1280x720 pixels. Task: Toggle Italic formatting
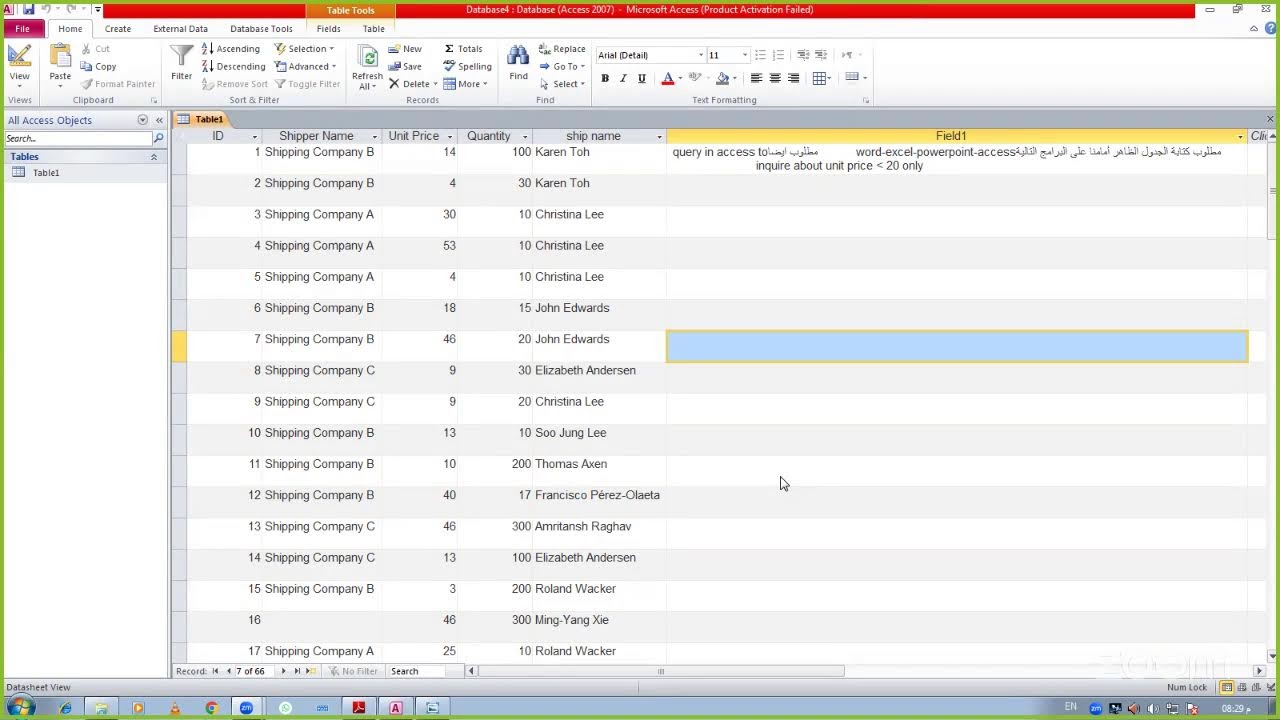click(x=623, y=78)
